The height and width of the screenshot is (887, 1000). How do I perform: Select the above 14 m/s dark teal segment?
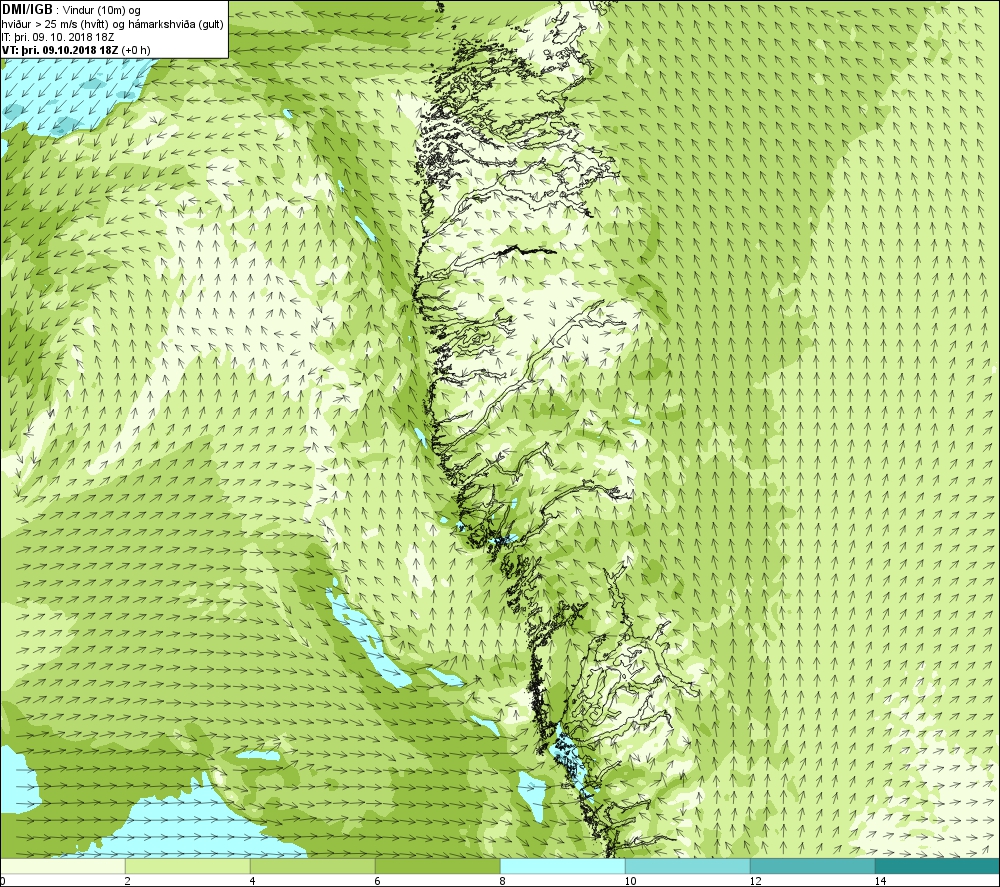938,866
